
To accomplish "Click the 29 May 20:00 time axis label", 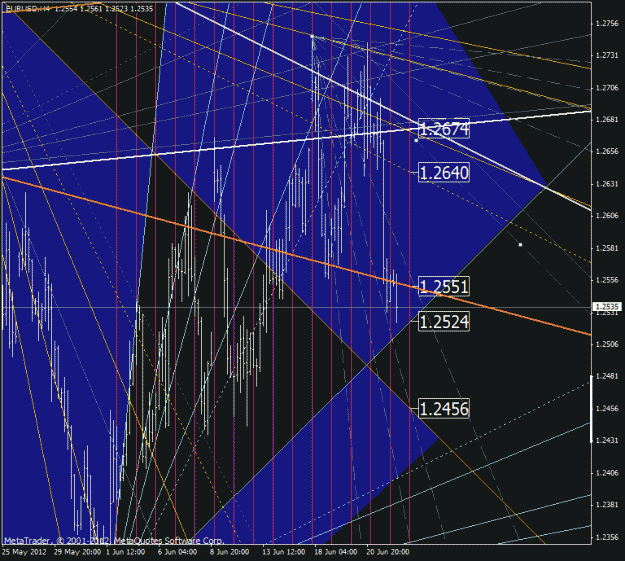I will (x=77, y=552).
